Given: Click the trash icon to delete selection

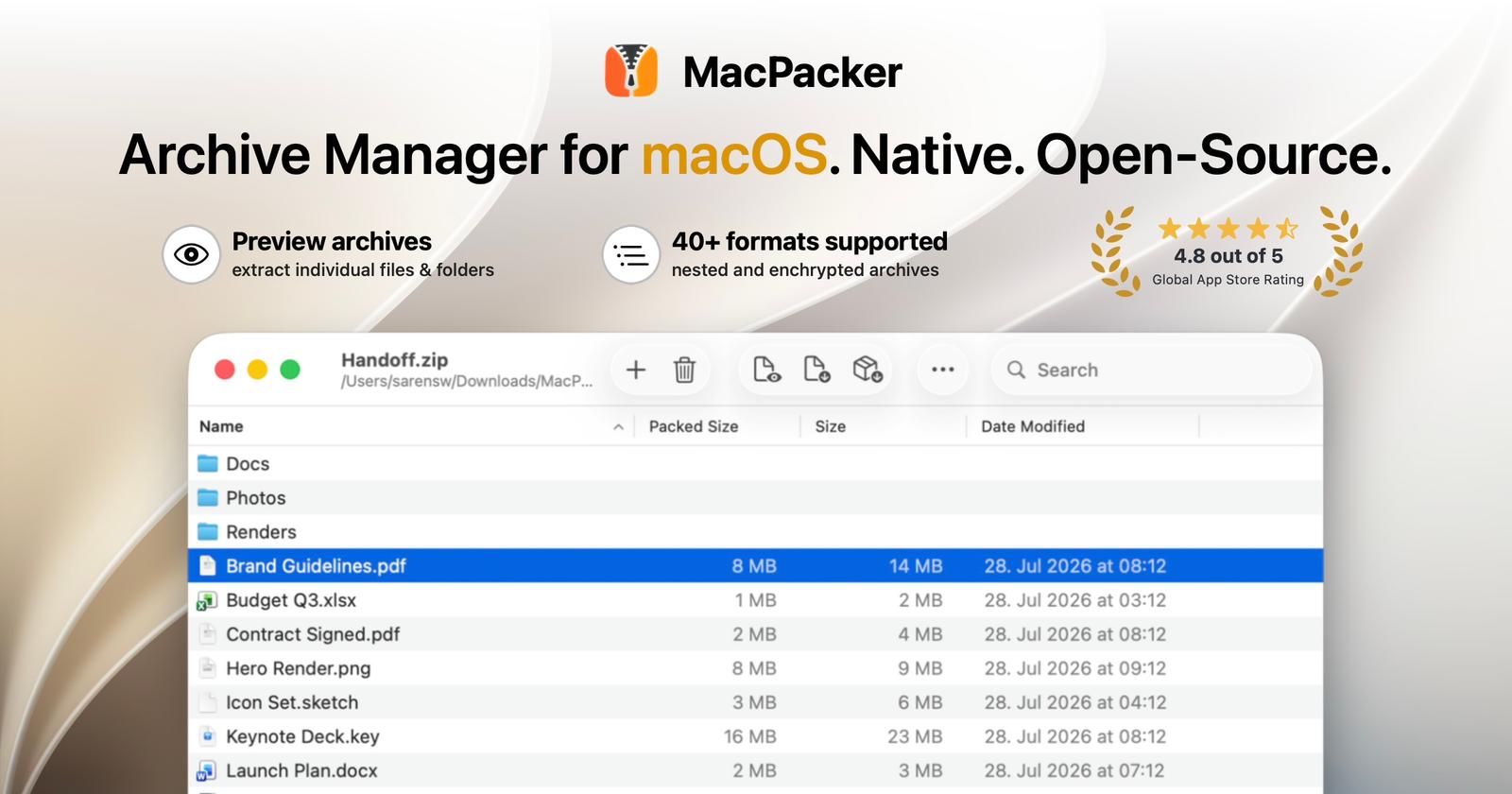Looking at the screenshot, I should 685,370.
